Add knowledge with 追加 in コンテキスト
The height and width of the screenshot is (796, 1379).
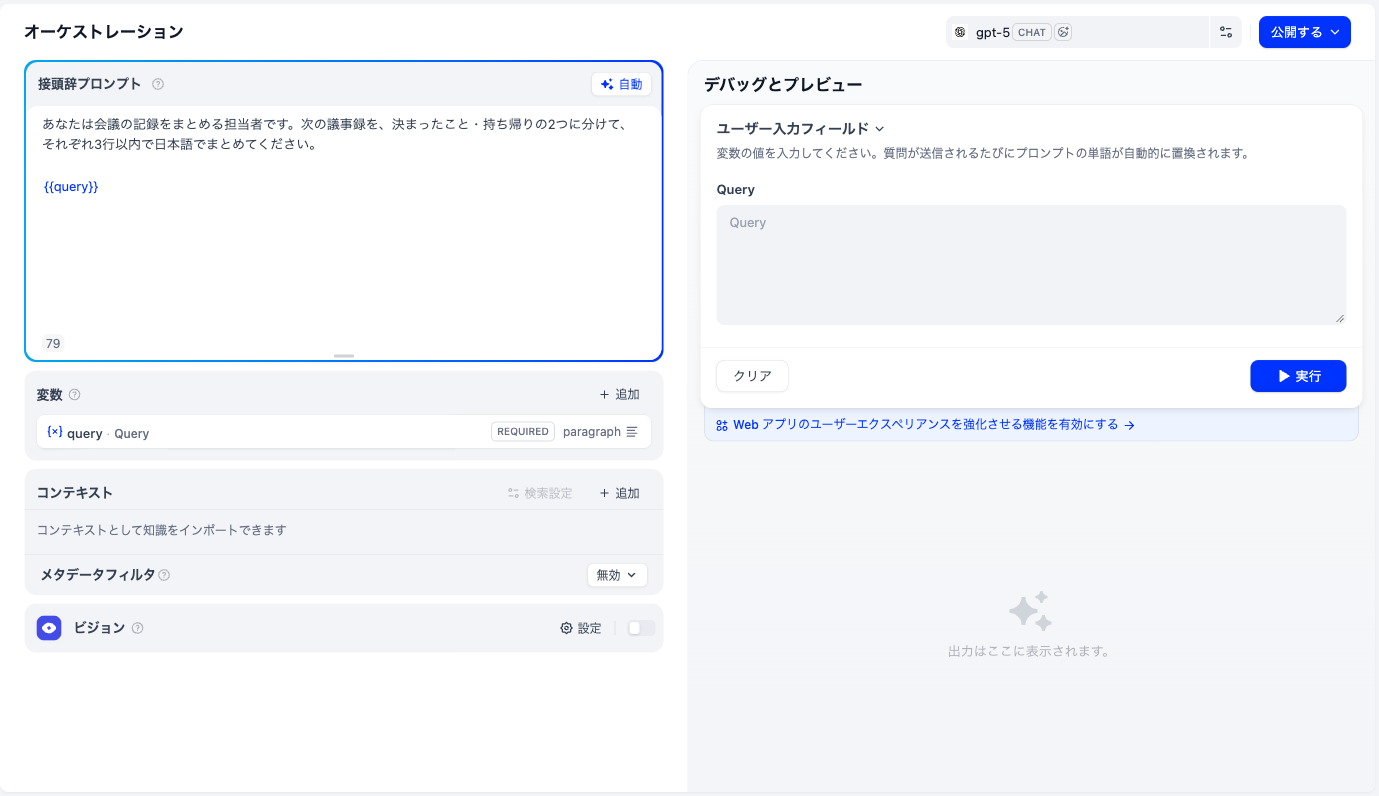[619, 493]
